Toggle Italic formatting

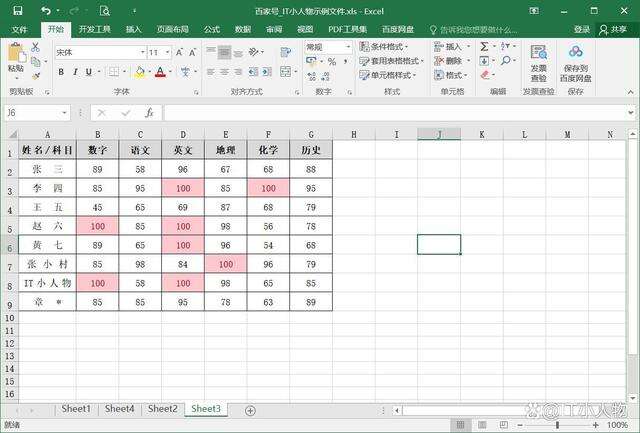click(75, 72)
